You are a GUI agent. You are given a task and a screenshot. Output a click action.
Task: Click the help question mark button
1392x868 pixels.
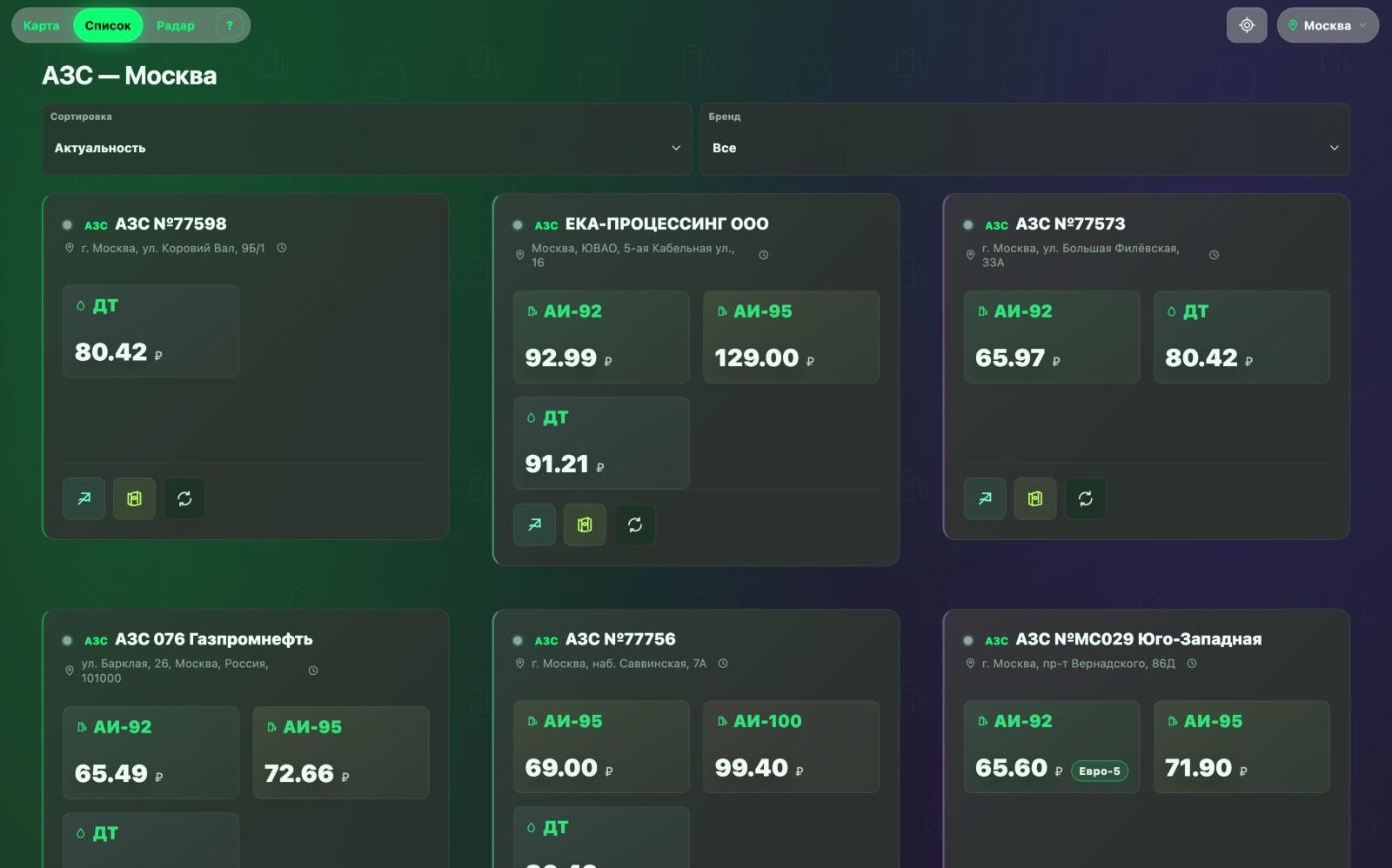[x=230, y=25]
